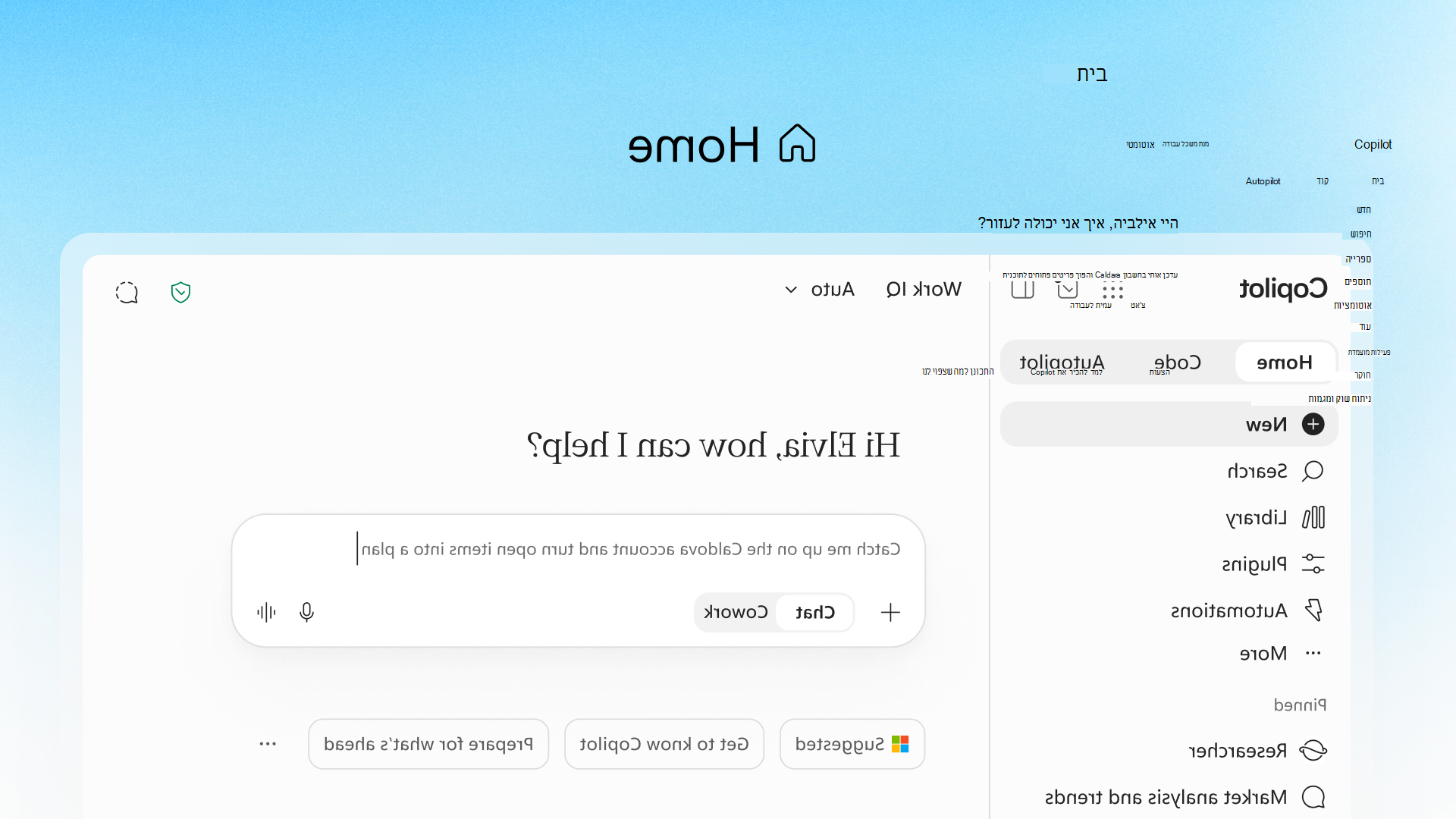Switch to the Code tab
Viewport: 1456px width, 819px height.
[x=1177, y=362]
